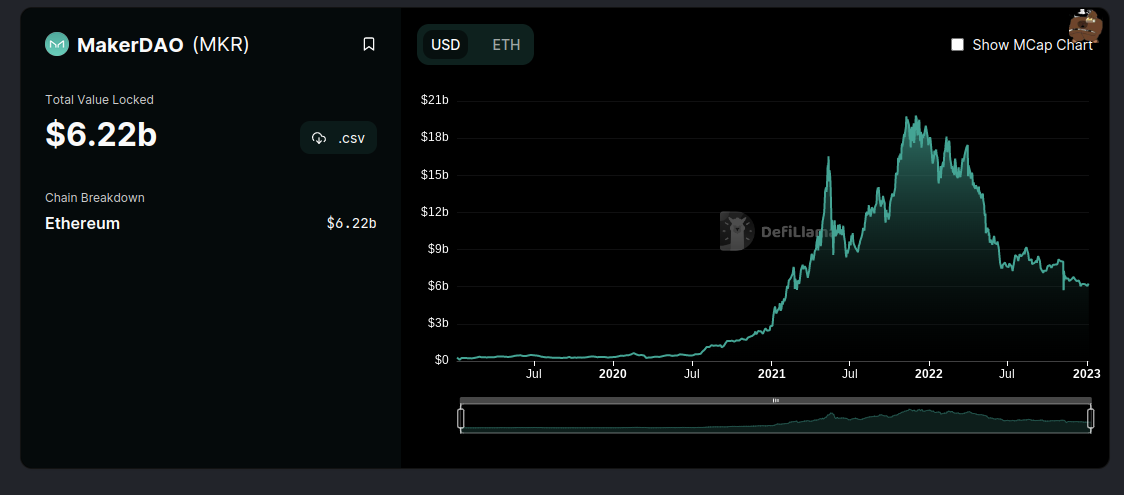Viewport: 1124px width, 495px height.
Task: Enable the Show MCap Chart checkbox
Action: (957, 44)
